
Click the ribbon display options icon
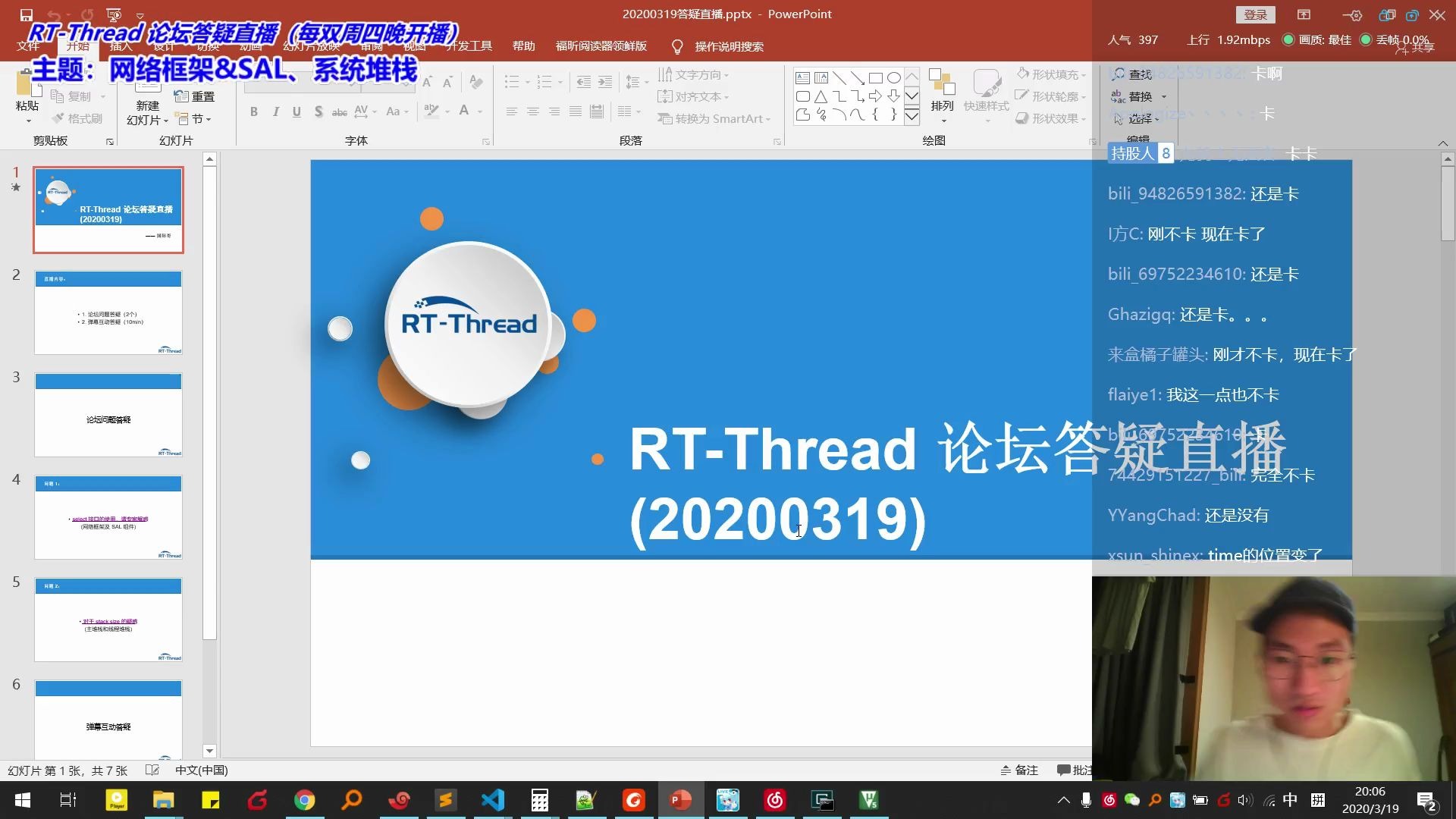[x=1304, y=14]
